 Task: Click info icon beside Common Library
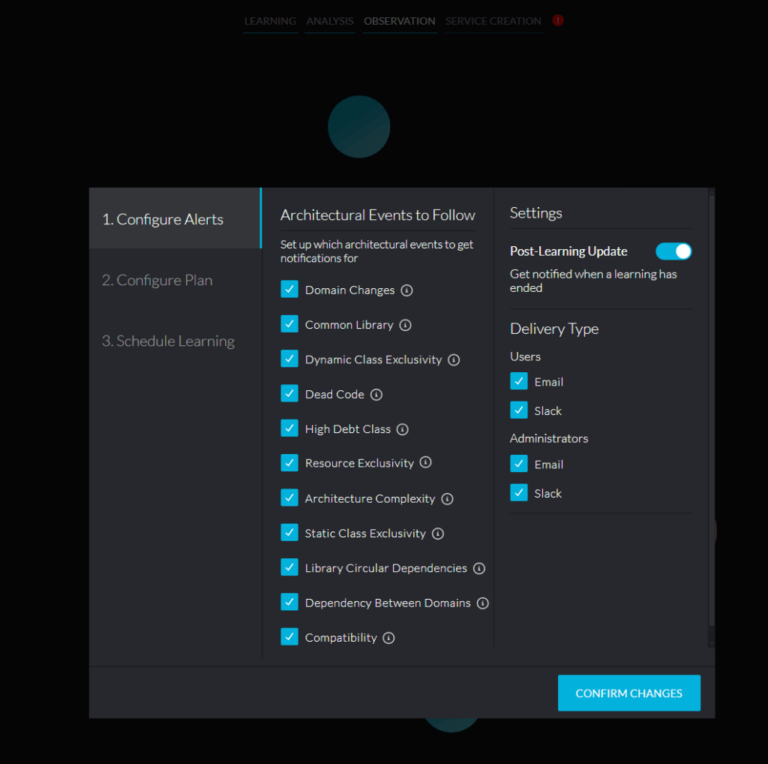pos(405,325)
